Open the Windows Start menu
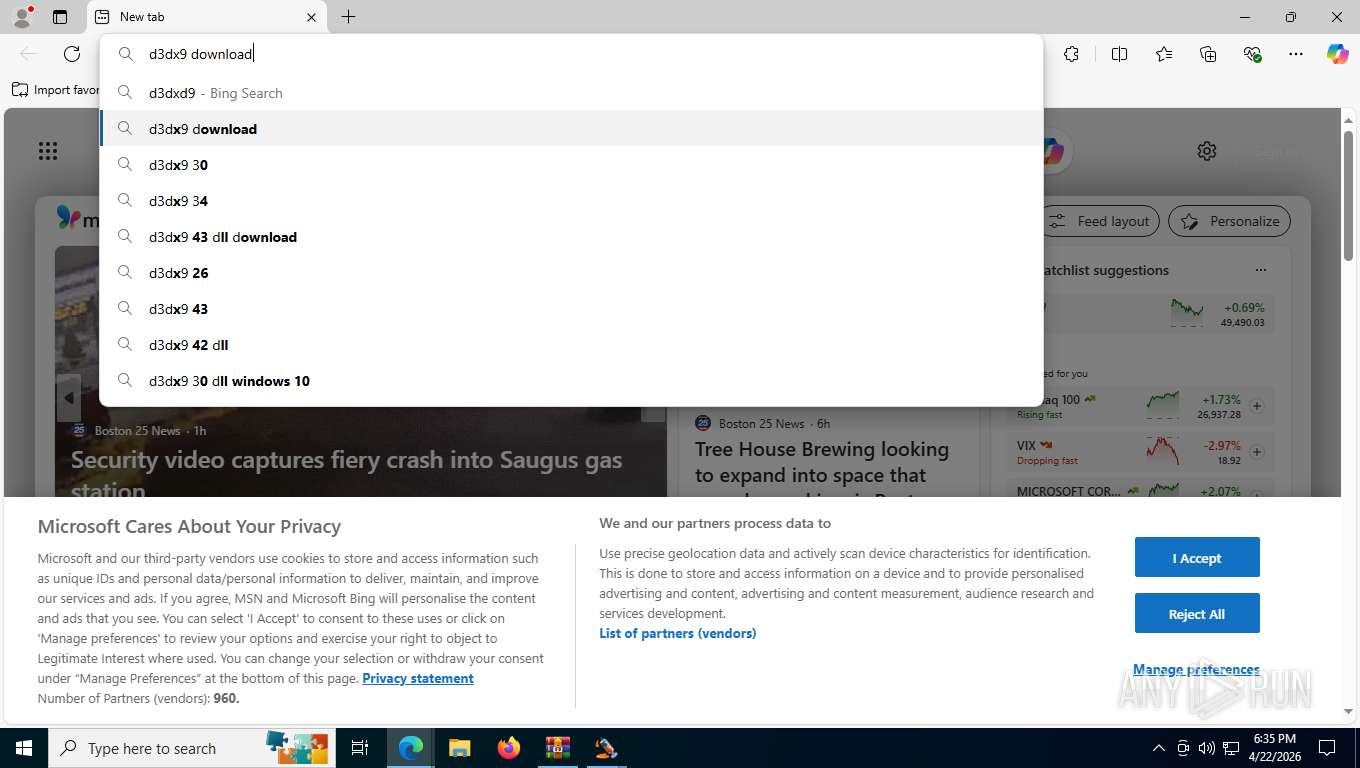 click(x=23, y=748)
